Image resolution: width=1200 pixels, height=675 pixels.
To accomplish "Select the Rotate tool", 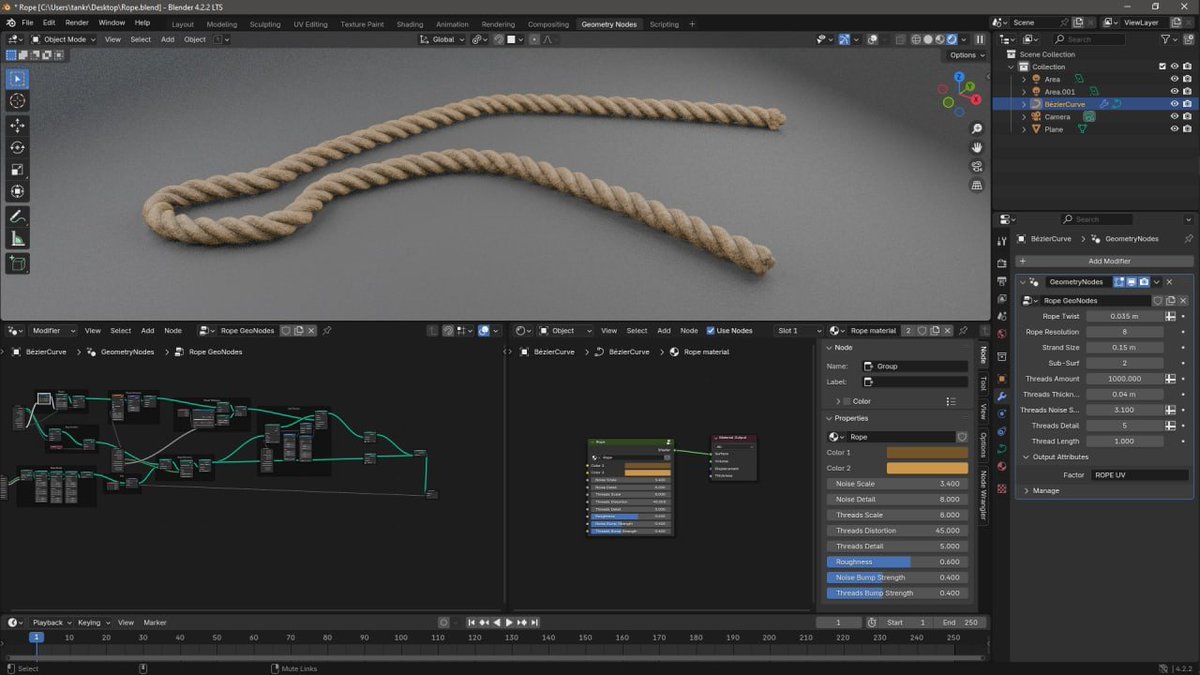I will (x=16, y=147).
